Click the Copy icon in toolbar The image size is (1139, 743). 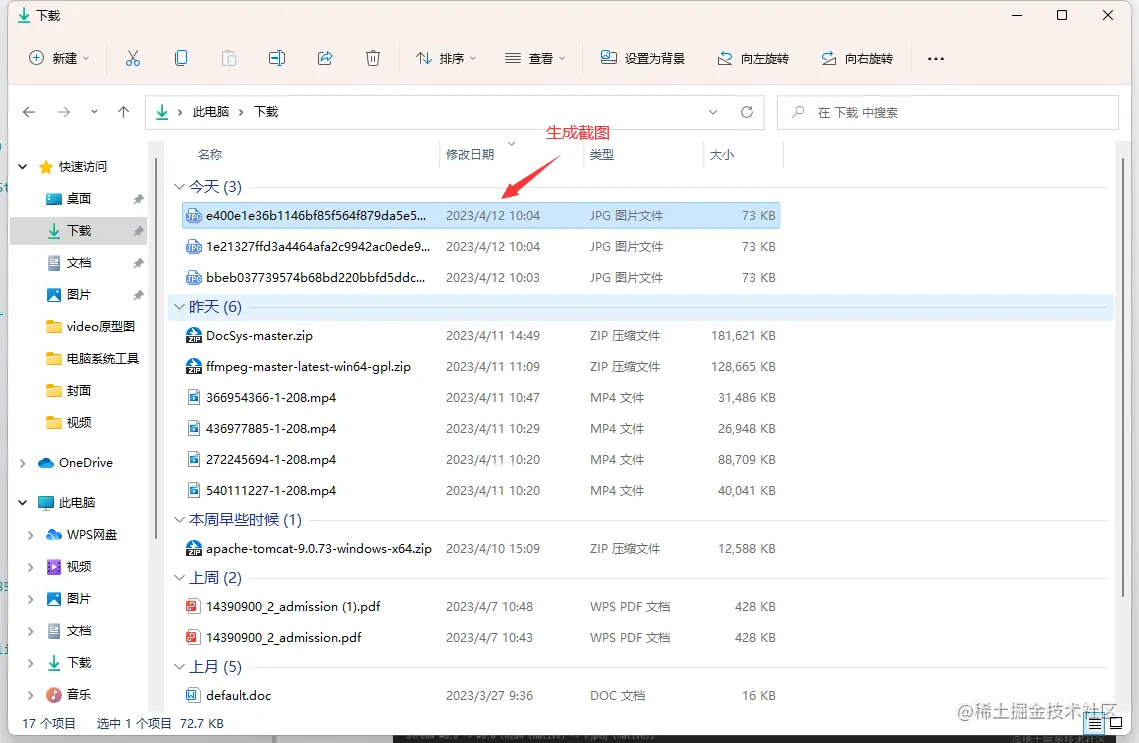point(181,58)
